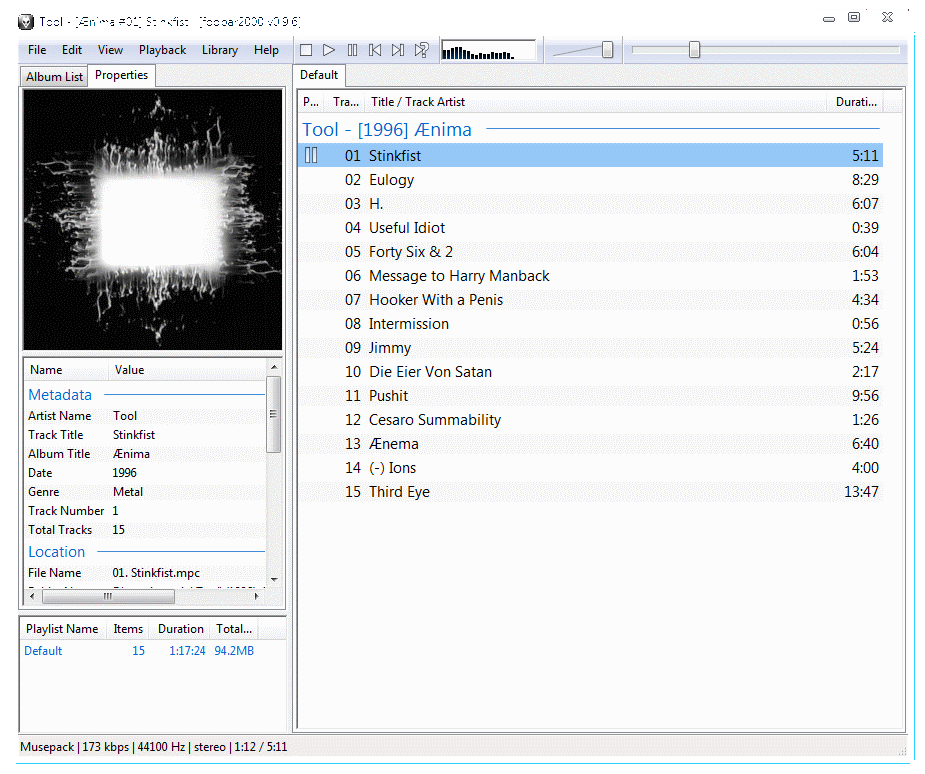Click the foobar2000 alien icon in title bar
This screenshot has height=774, width=925.
(26, 22)
